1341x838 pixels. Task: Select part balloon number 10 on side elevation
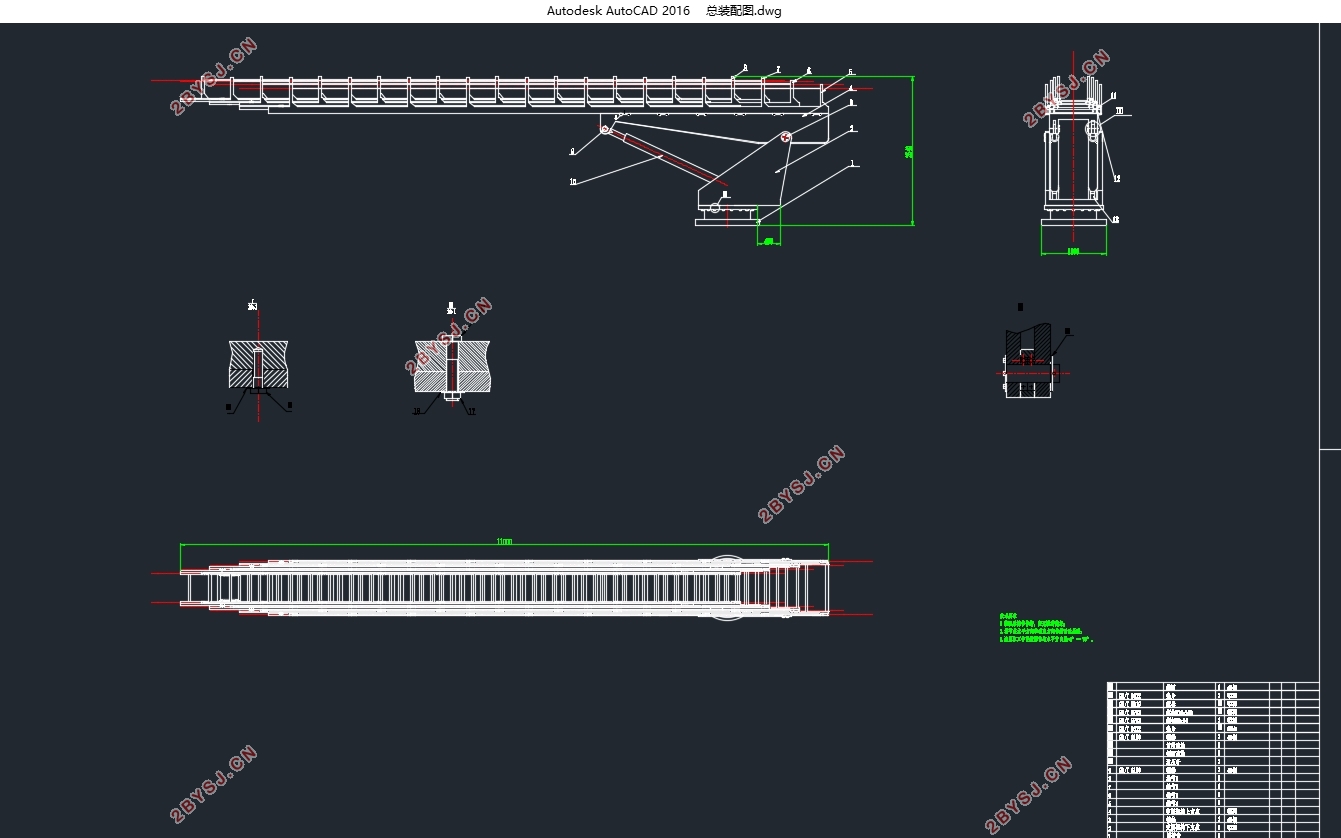[573, 182]
